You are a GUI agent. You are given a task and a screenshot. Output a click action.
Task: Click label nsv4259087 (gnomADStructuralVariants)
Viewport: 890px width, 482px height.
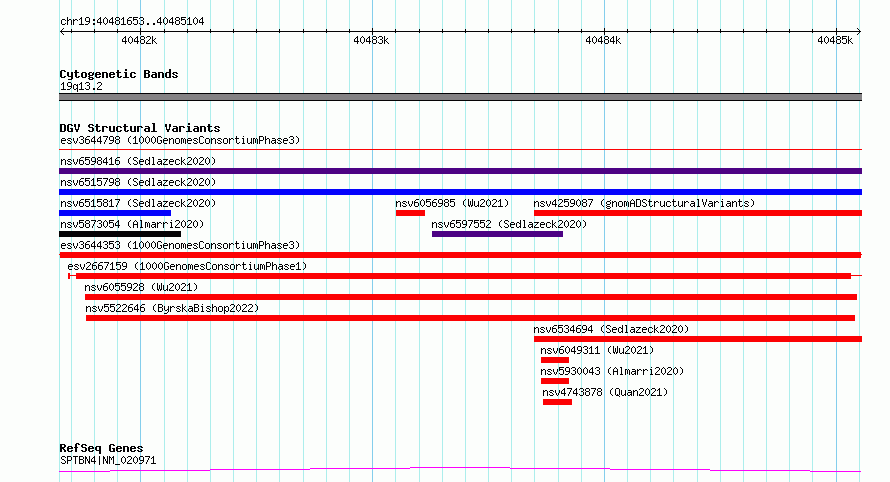644,203
